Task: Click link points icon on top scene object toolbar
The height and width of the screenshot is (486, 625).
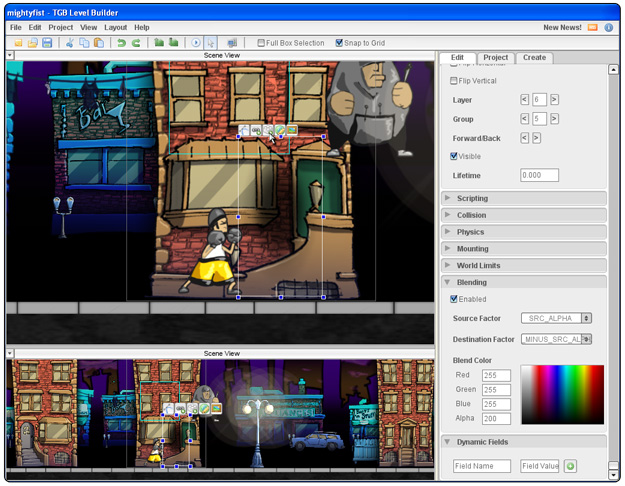Action: [256, 130]
